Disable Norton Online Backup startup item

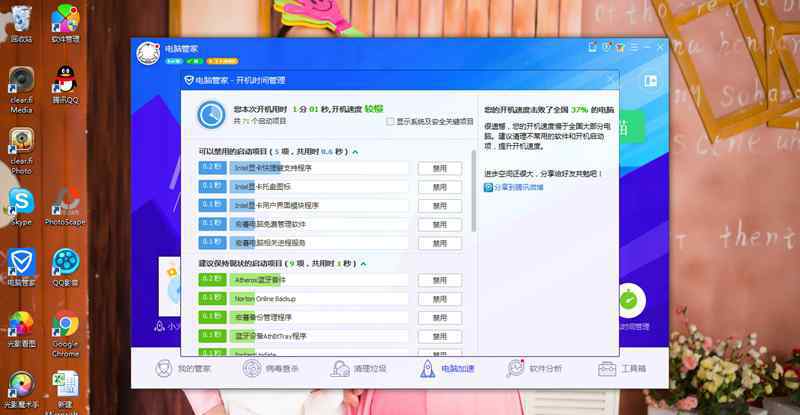click(x=440, y=299)
